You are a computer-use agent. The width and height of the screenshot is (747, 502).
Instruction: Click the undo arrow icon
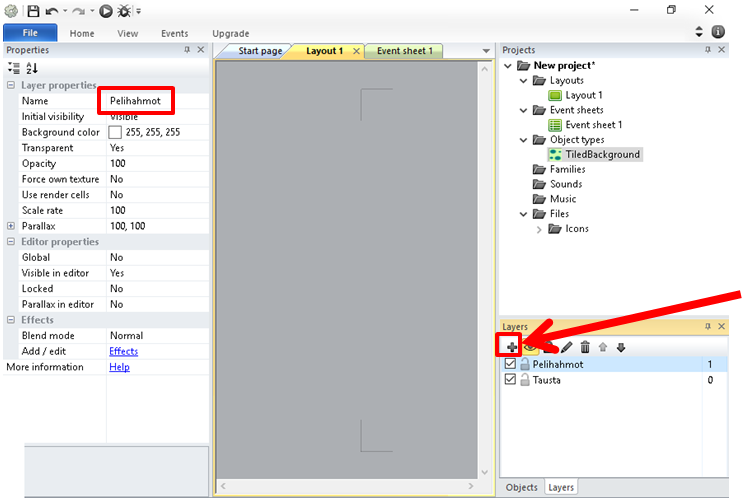[x=51, y=11]
